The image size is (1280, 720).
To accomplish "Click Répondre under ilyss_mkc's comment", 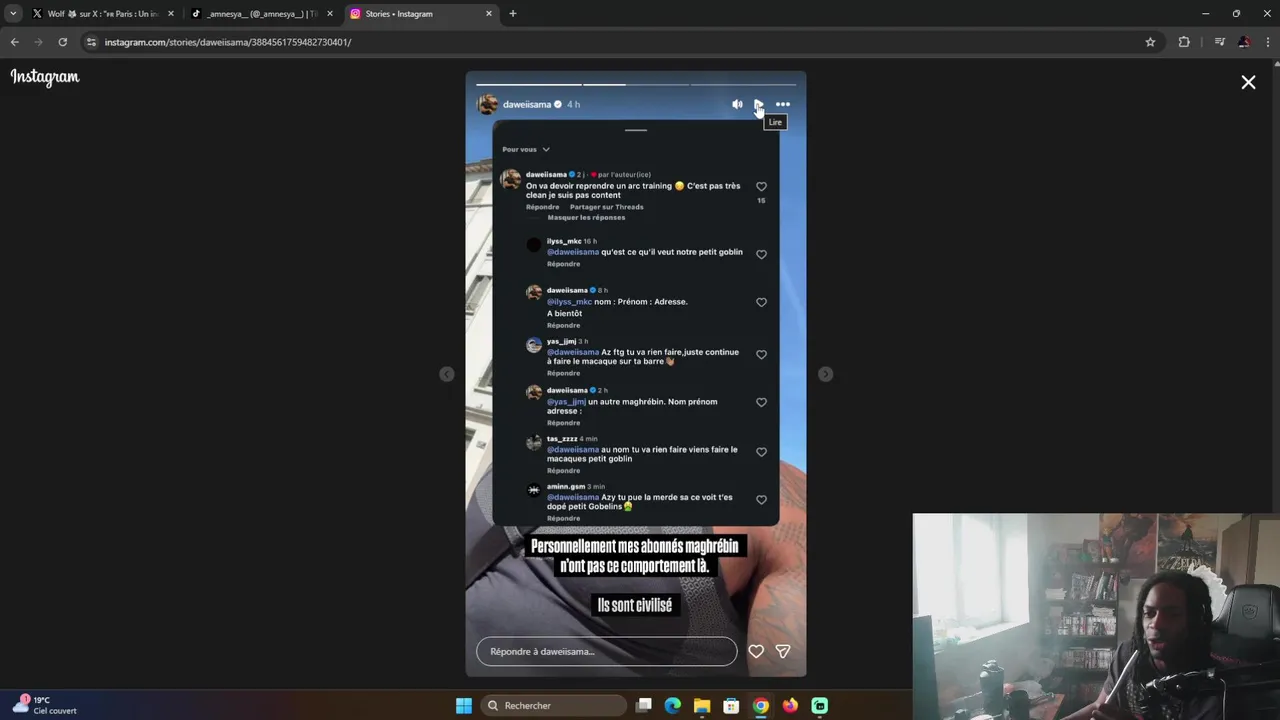I will (563, 264).
